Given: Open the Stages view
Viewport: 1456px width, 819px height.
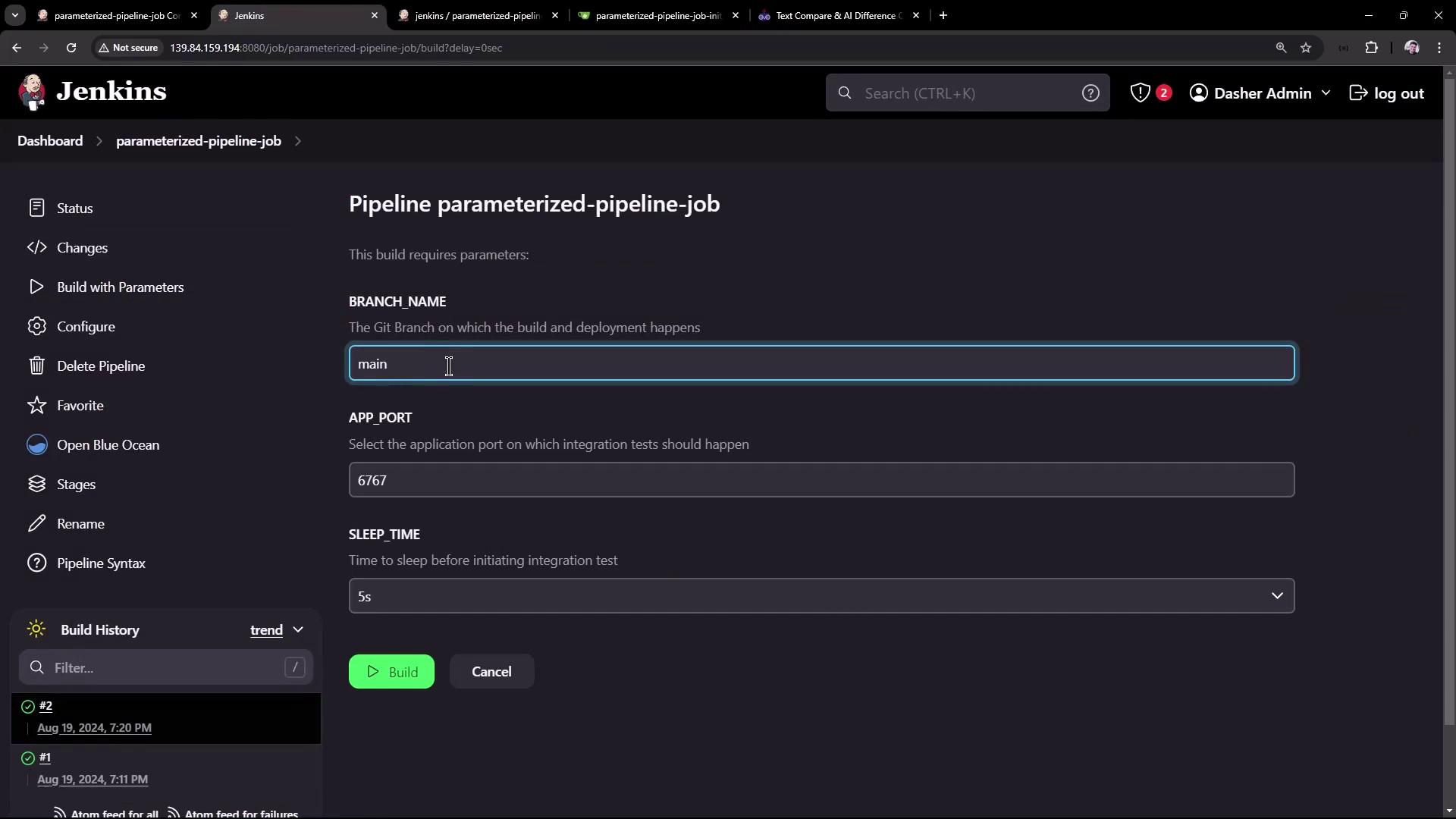Looking at the screenshot, I should coord(76,485).
